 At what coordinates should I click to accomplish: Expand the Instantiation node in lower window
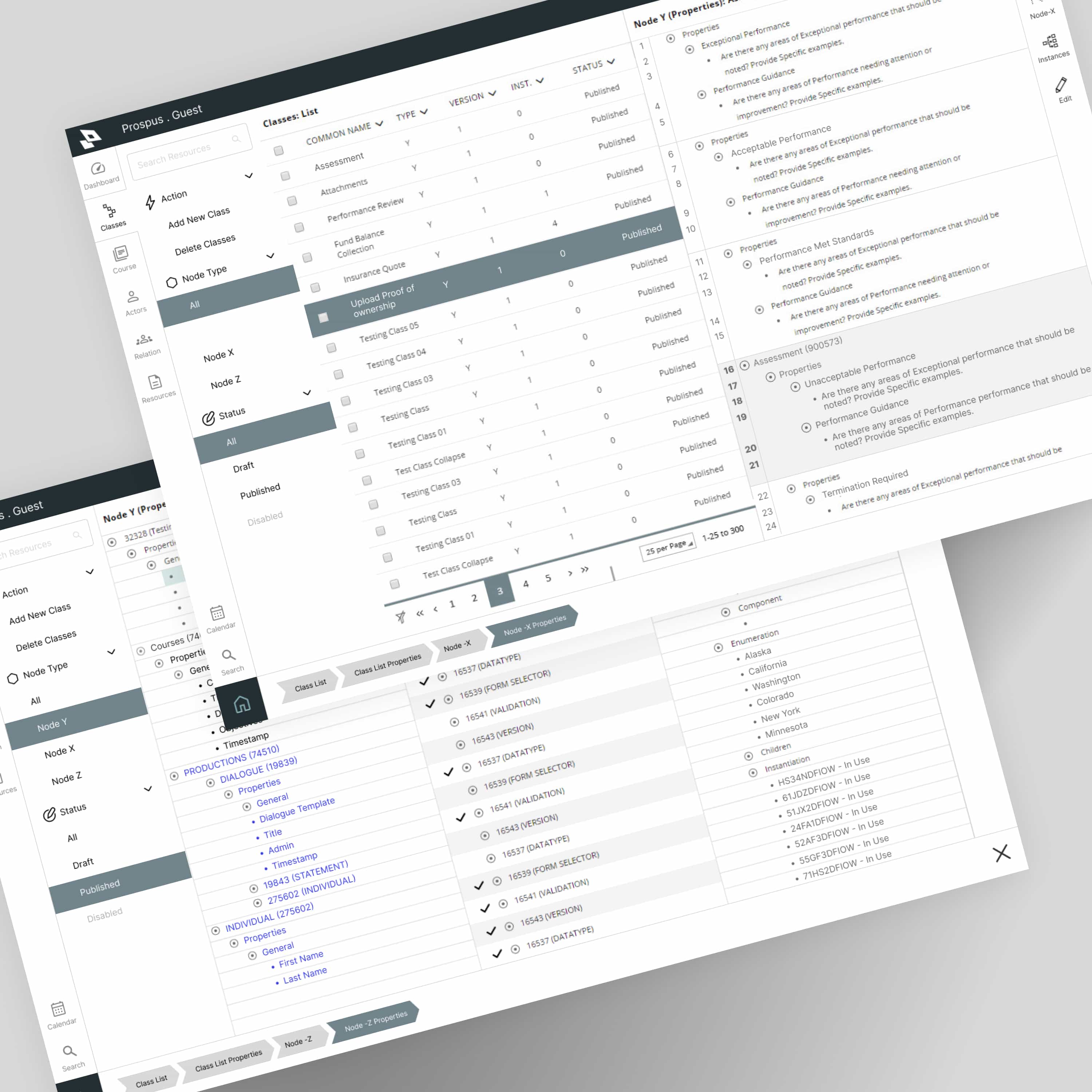click(753, 773)
